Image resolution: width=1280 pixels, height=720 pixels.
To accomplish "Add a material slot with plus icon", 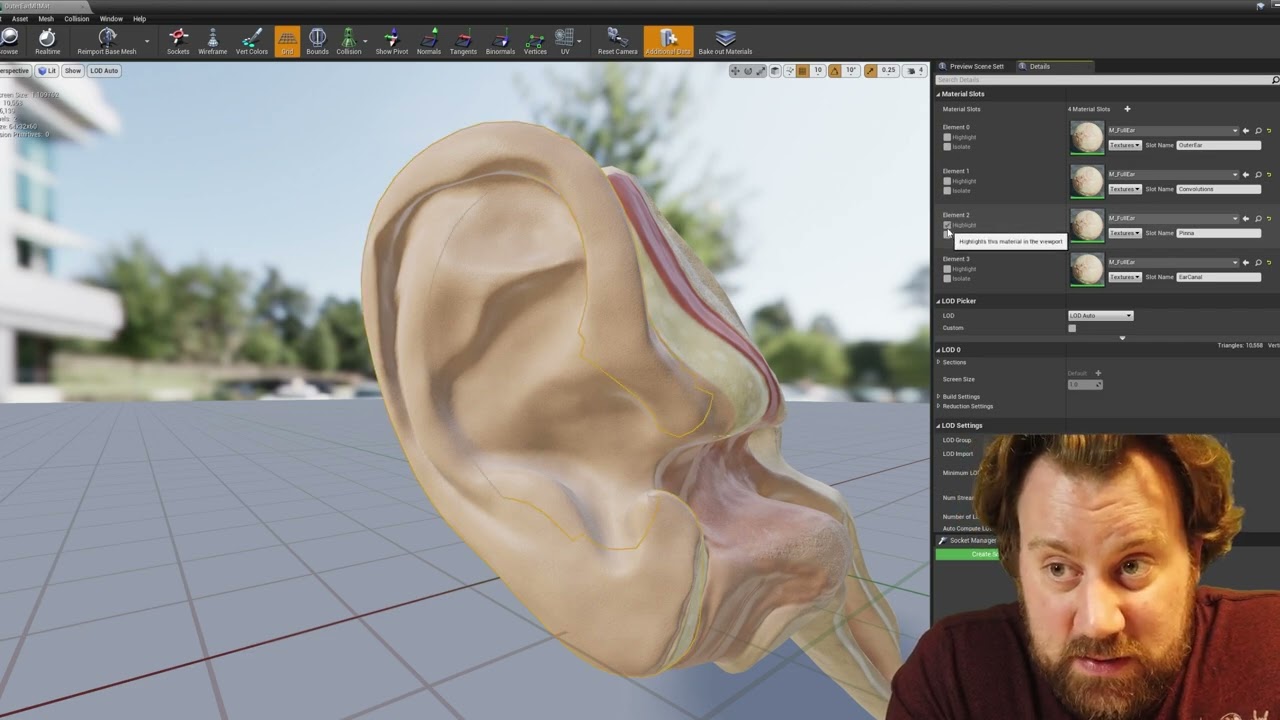I will [x=1127, y=109].
